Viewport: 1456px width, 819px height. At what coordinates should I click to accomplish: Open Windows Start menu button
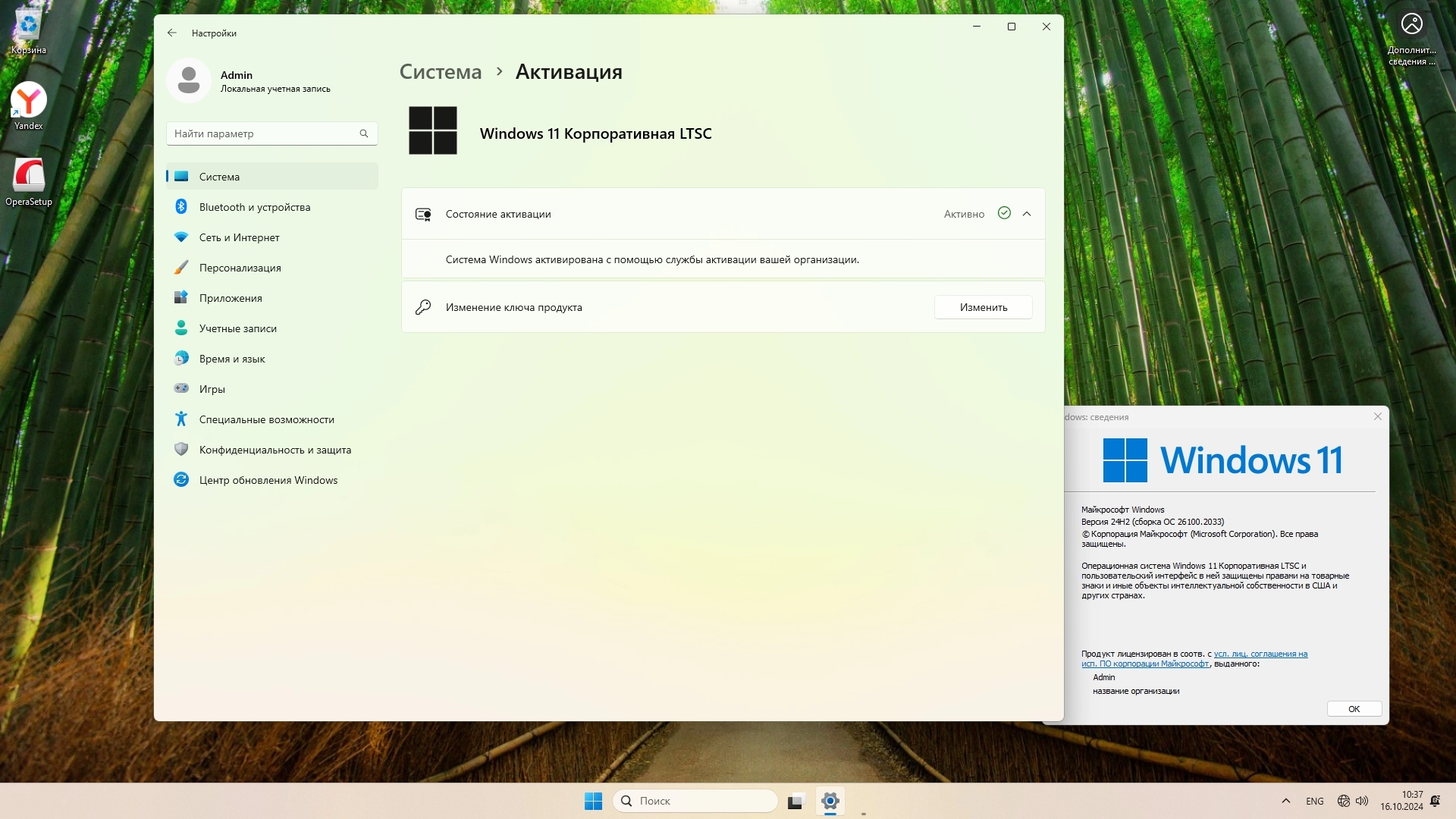593,801
